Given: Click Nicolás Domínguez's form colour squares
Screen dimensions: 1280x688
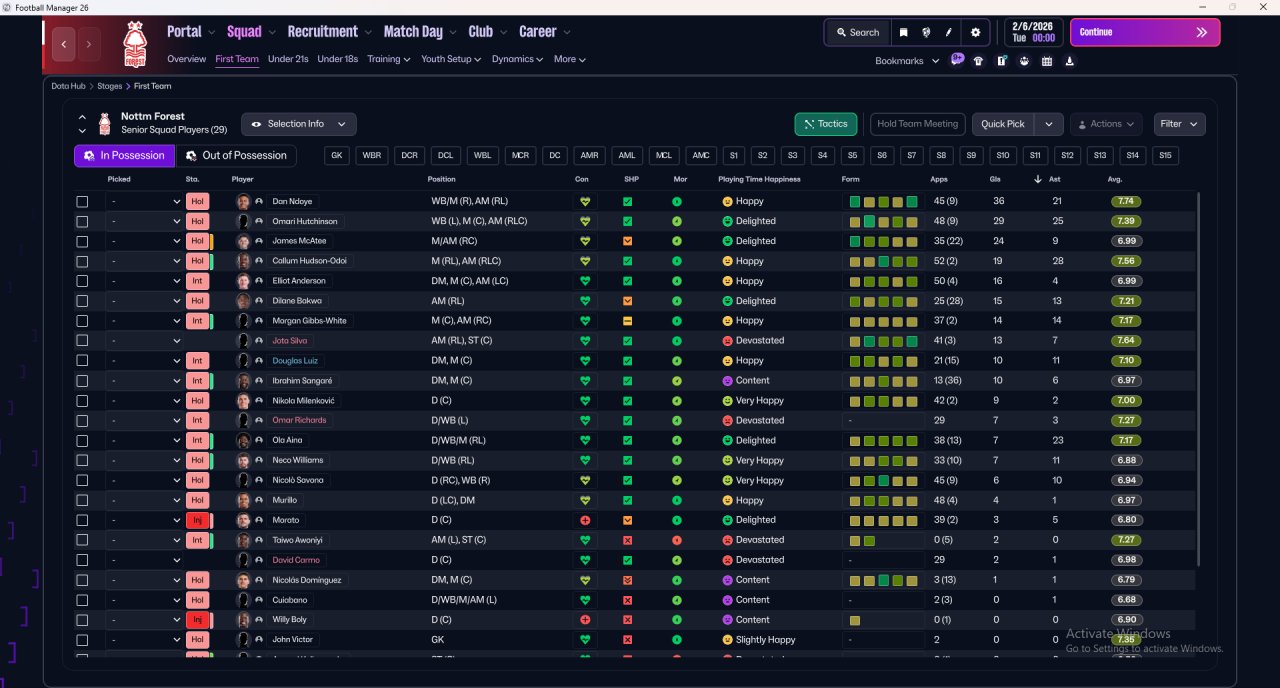Looking at the screenshot, I should coord(883,580).
